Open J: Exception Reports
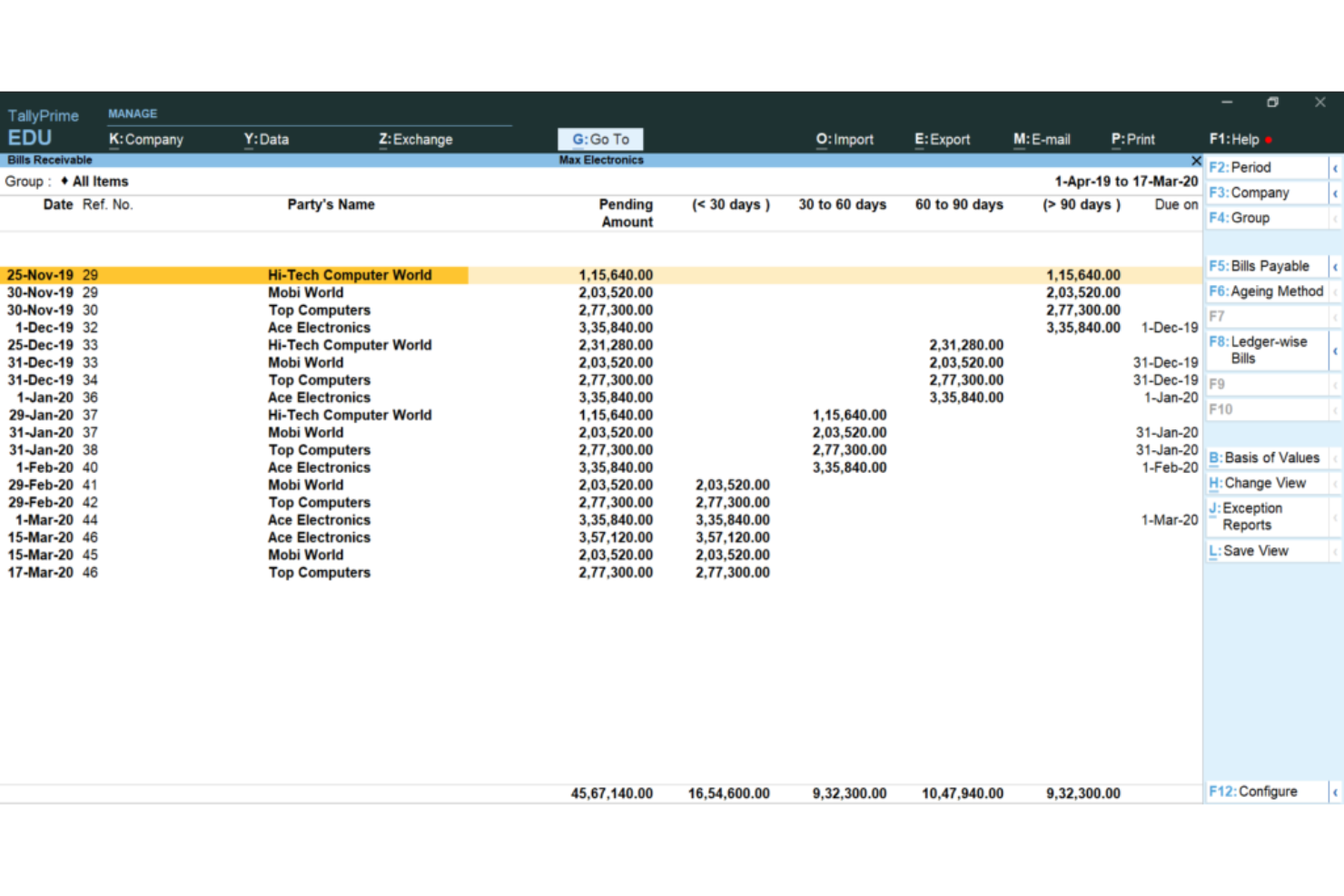 pos(1267,517)
